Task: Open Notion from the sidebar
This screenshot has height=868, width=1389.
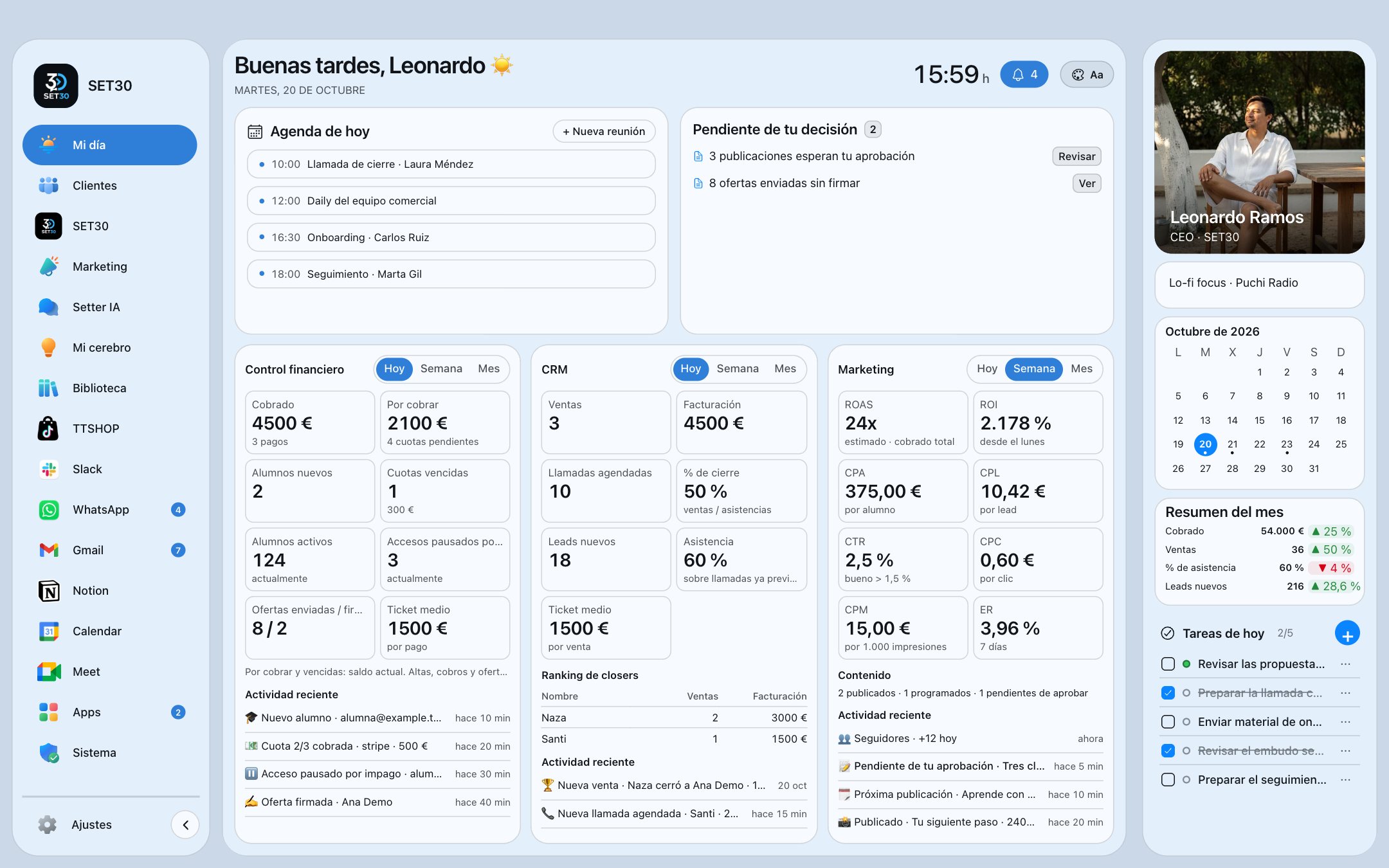Action: pyautogui.click(x=109, y=590)
